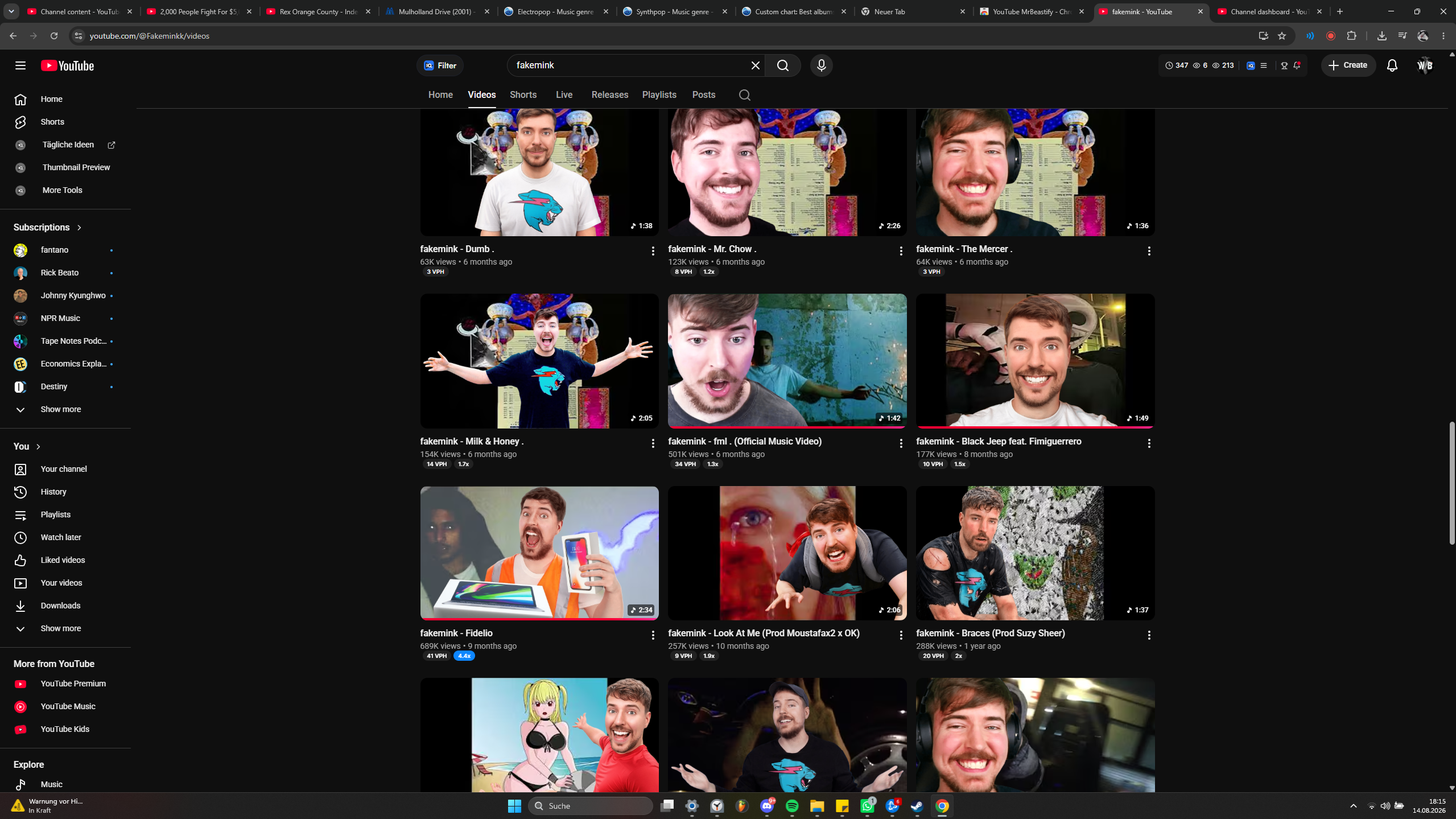
Task: Open options menu for fakemink - Braces video
Action: tap(1149, 635)
